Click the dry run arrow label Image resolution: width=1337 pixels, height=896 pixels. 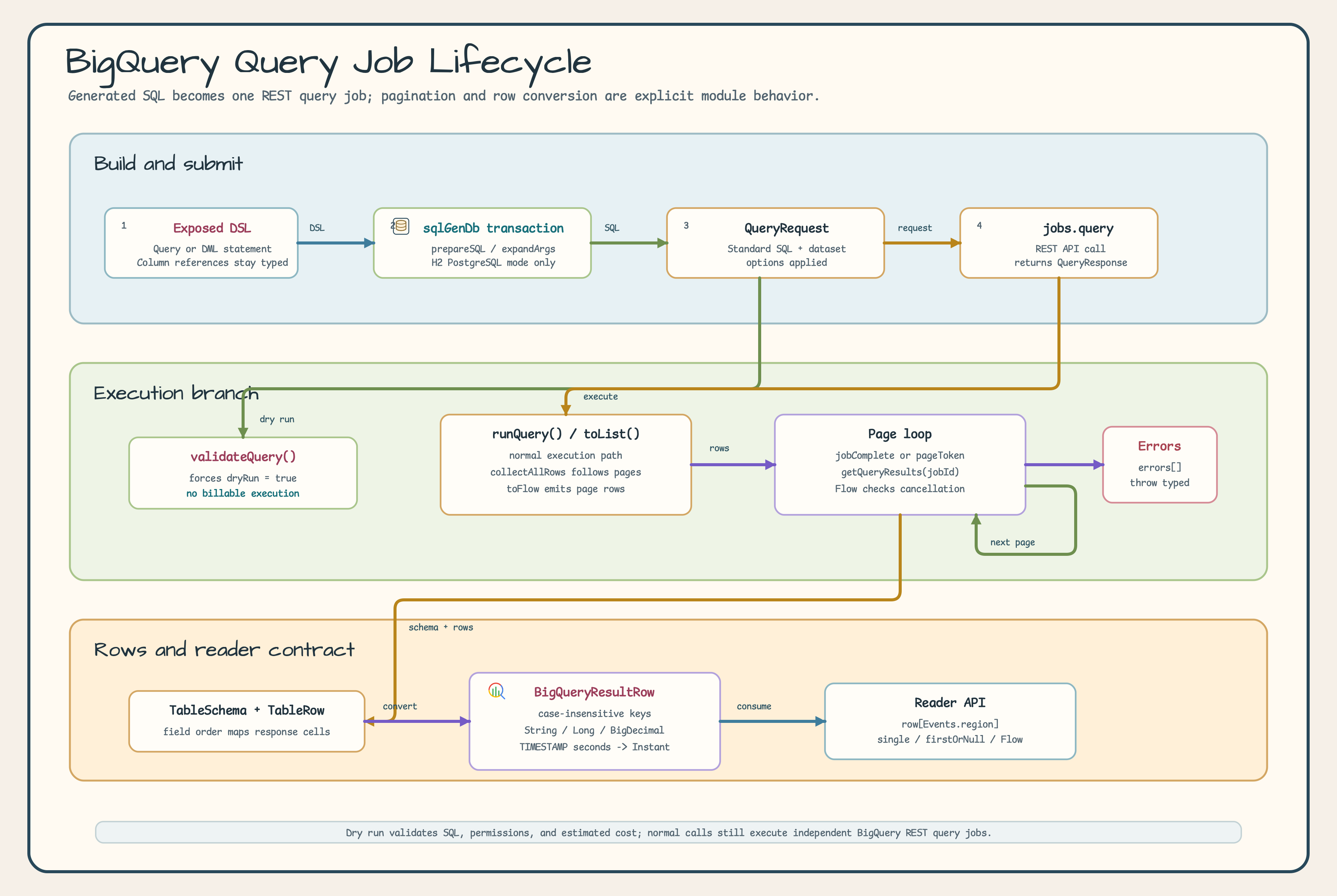[277, 420]
